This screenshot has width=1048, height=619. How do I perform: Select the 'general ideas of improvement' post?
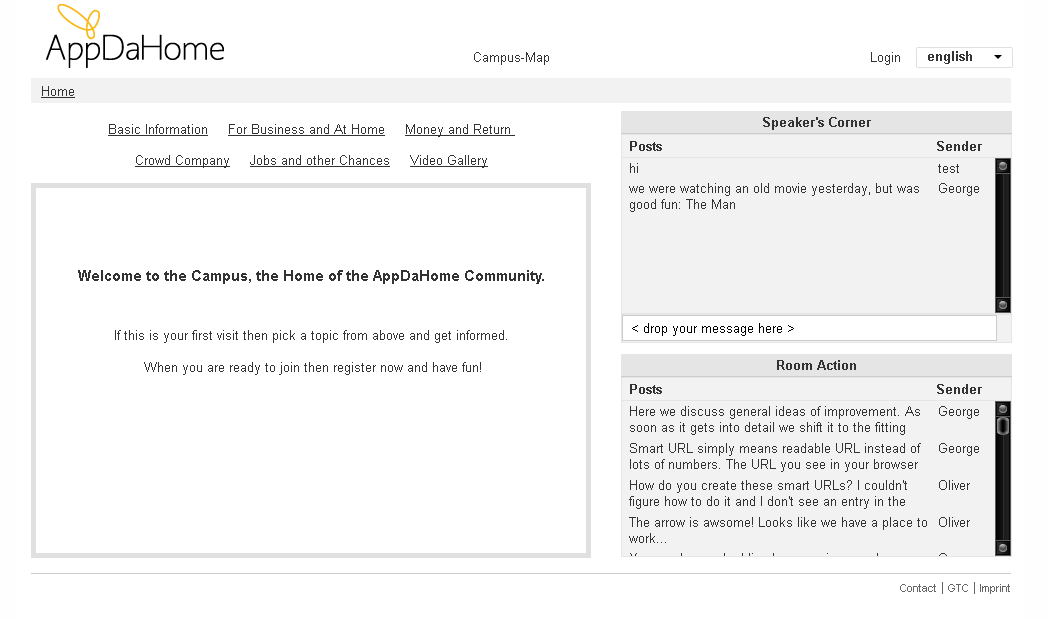click(775, 420)
